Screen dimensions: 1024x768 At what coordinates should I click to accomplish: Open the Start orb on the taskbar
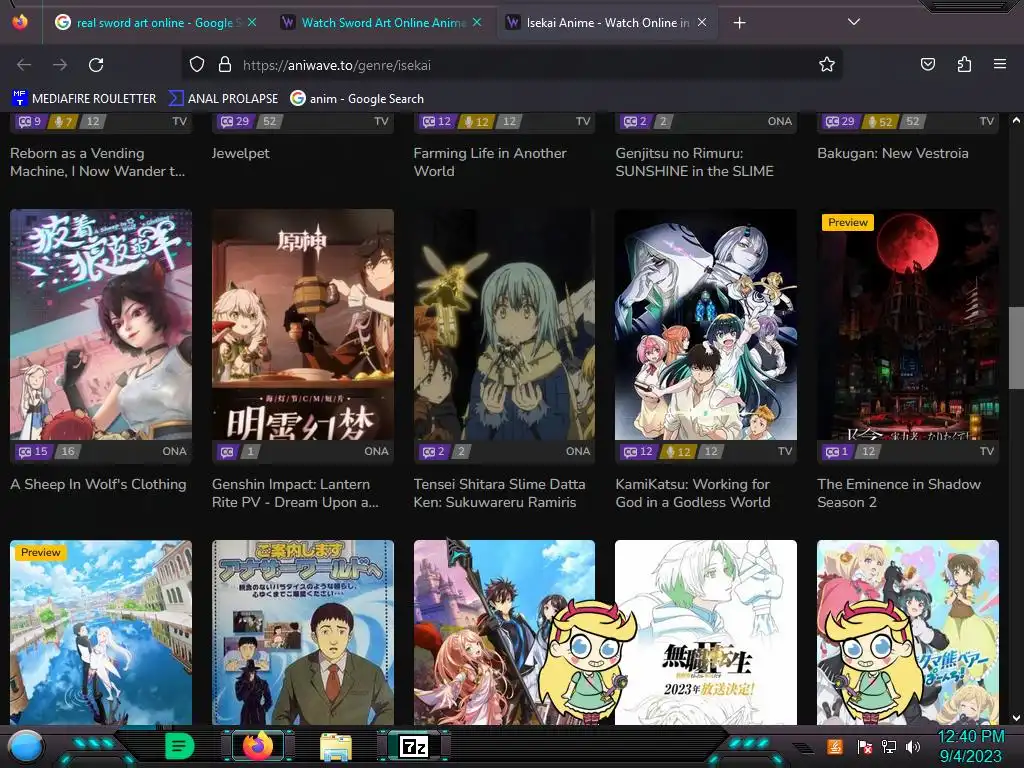click(x=25, y=746)
